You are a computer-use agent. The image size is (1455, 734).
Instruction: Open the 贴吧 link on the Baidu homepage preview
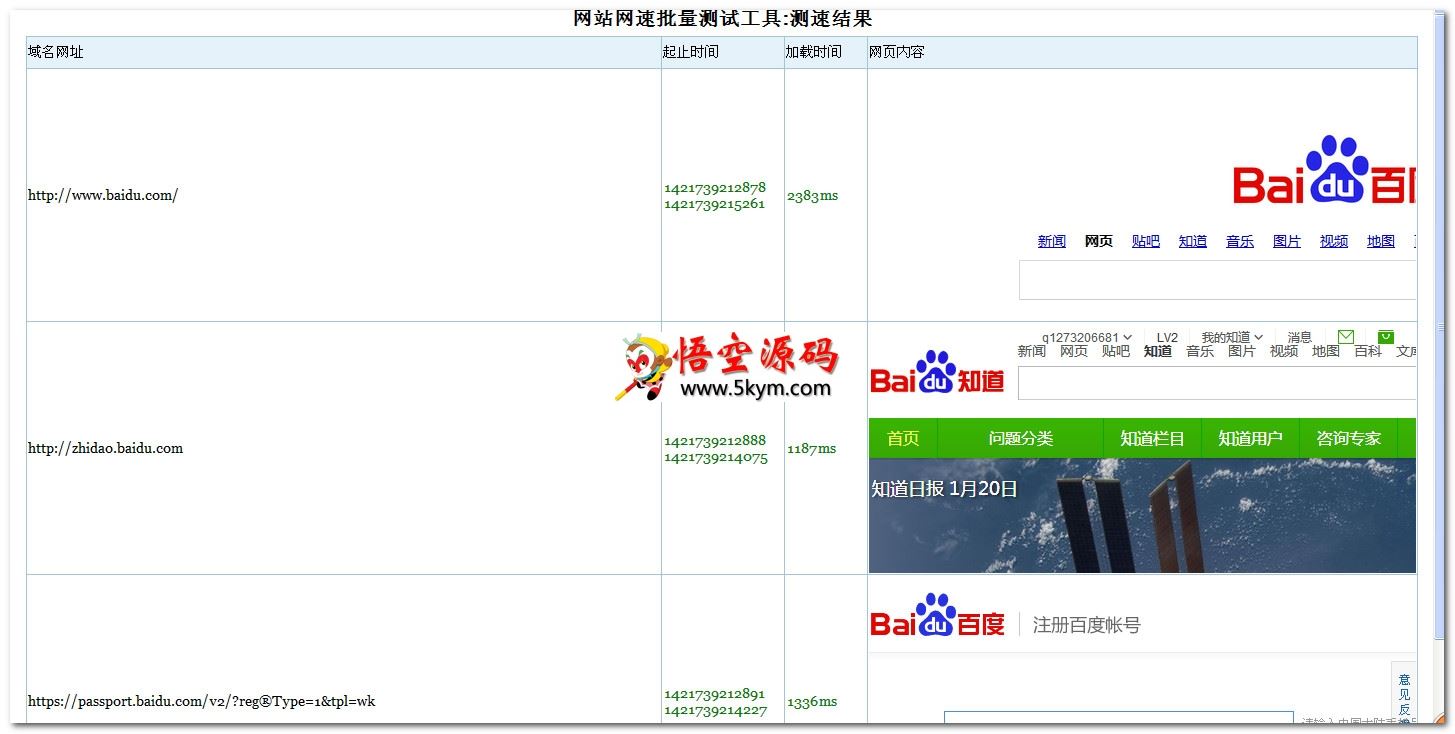click(x=1146, y=241)
